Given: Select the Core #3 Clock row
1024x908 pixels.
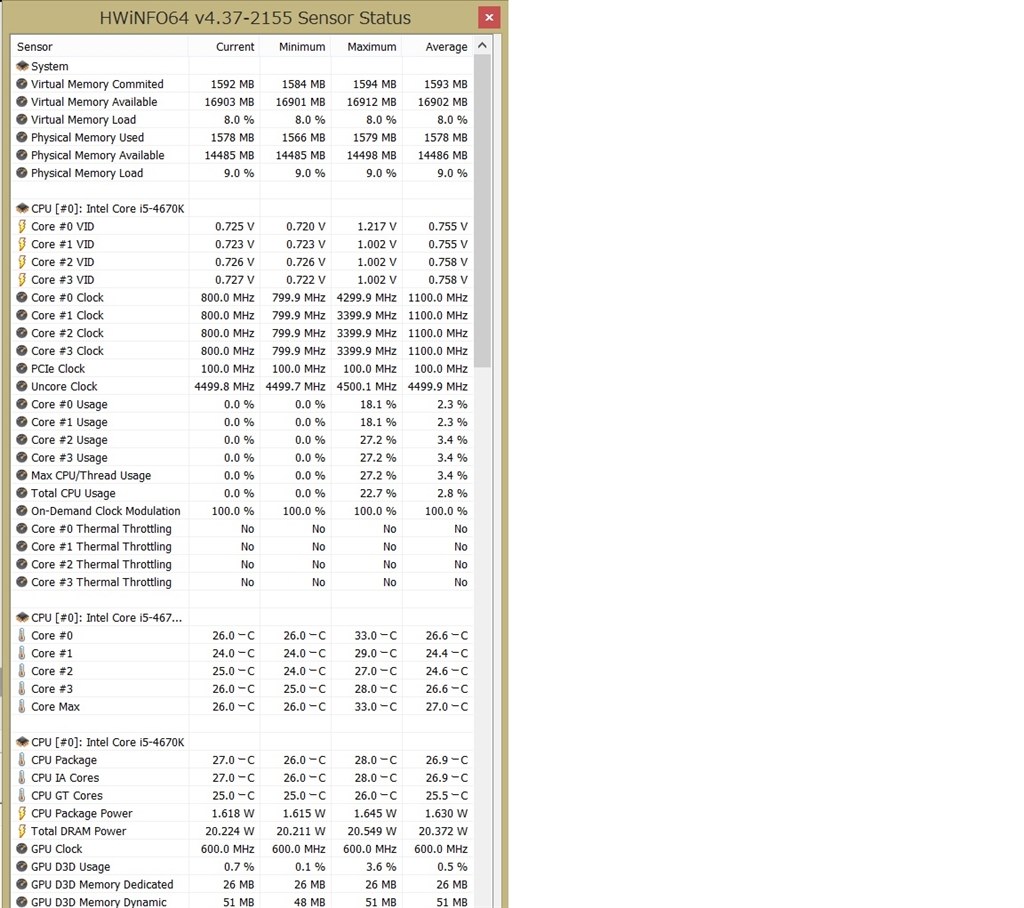Looking at the screenshot, I should coord(242,351).
